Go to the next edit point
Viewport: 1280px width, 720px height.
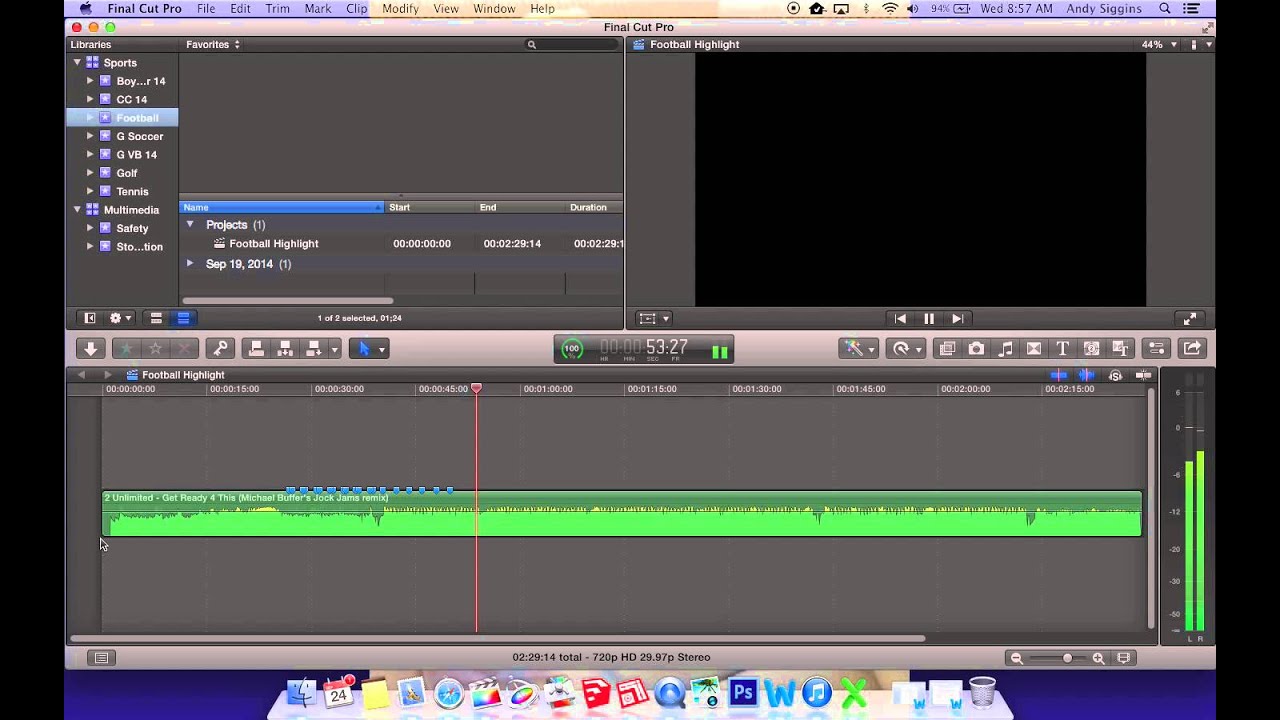point(957,318)
